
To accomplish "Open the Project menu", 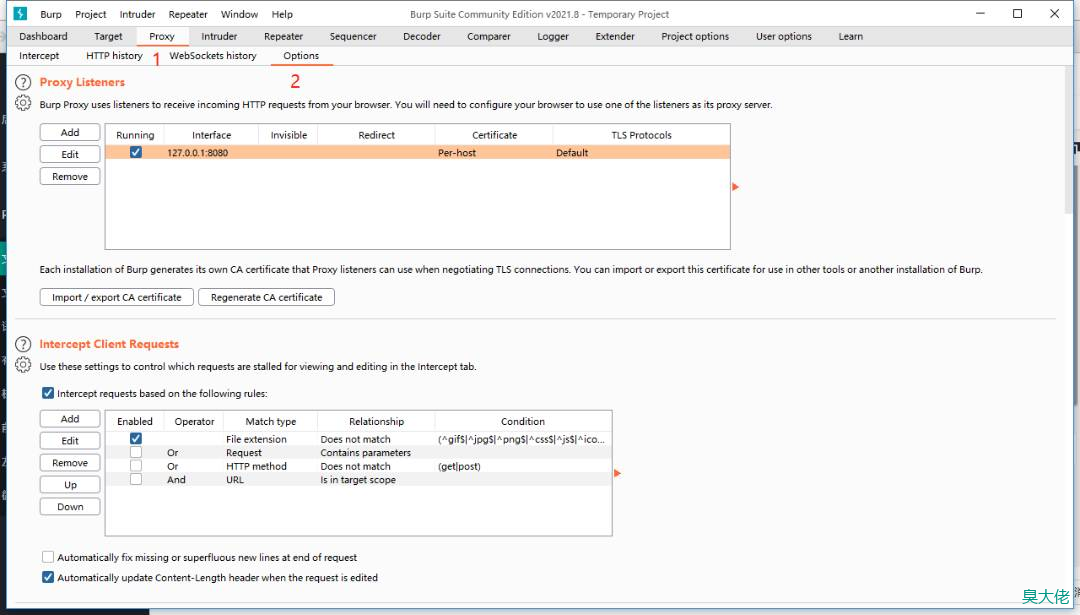I will pyautogui.click(x=91, y=14).
